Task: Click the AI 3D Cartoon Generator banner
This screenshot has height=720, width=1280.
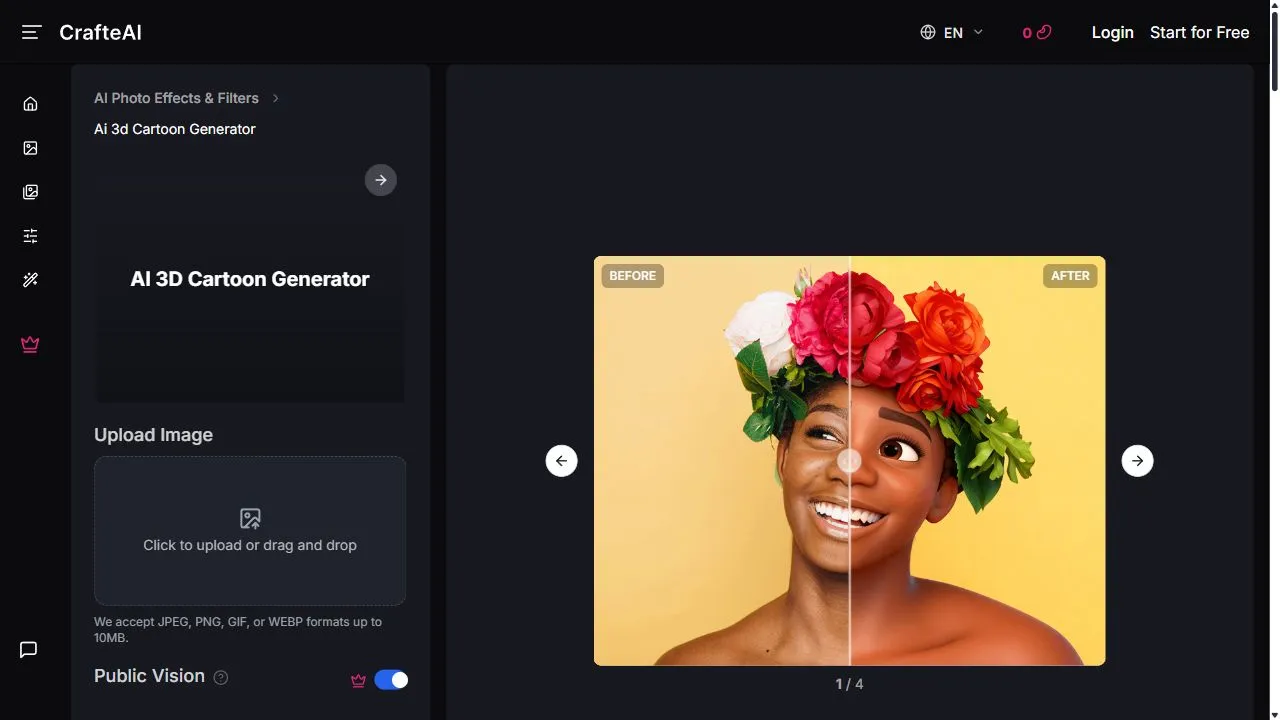Action: coord(250,279)
